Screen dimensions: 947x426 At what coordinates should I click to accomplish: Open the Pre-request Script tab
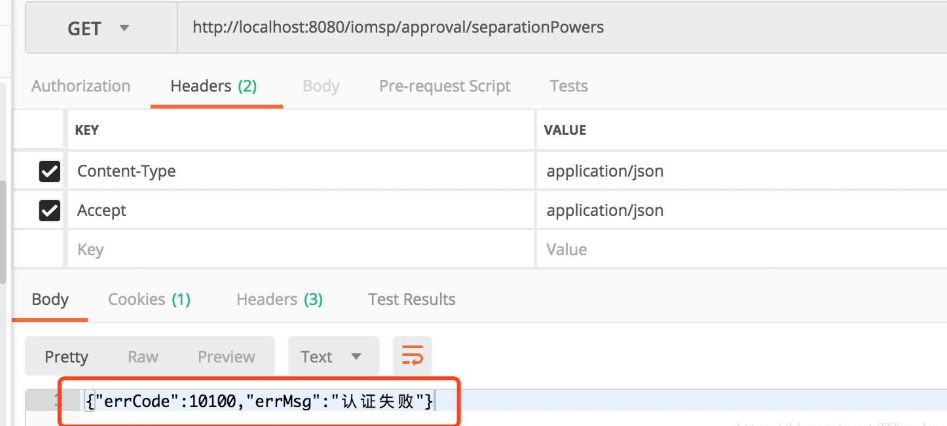tap(444, 86)
